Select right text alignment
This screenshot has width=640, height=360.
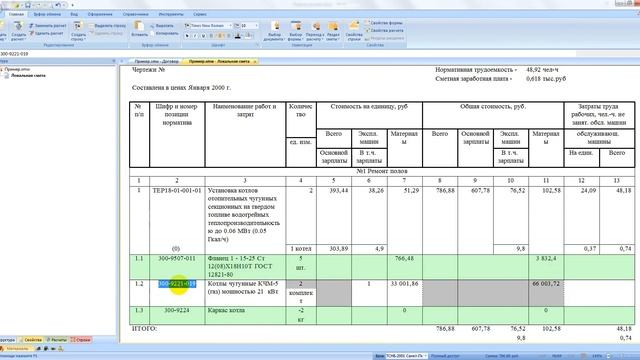[228, 36]
